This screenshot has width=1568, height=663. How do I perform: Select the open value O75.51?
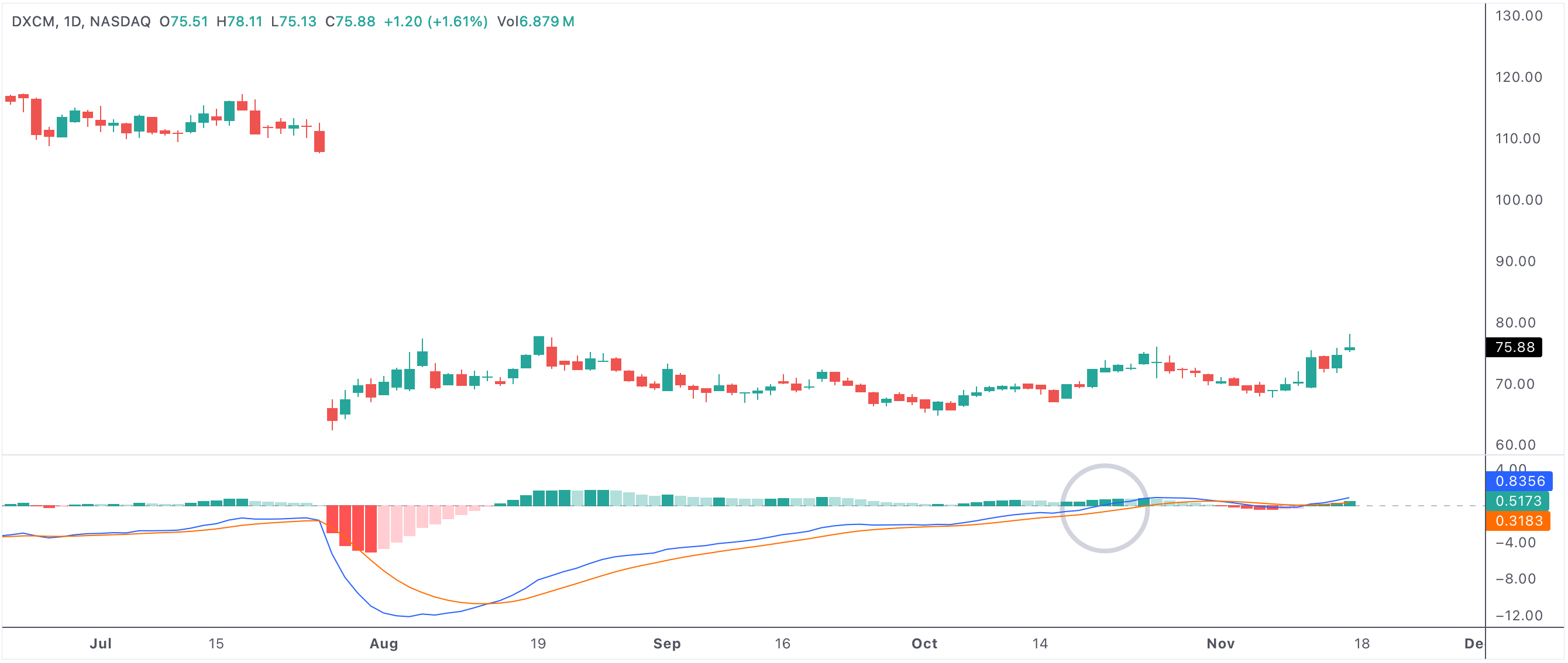click(184, 21)
